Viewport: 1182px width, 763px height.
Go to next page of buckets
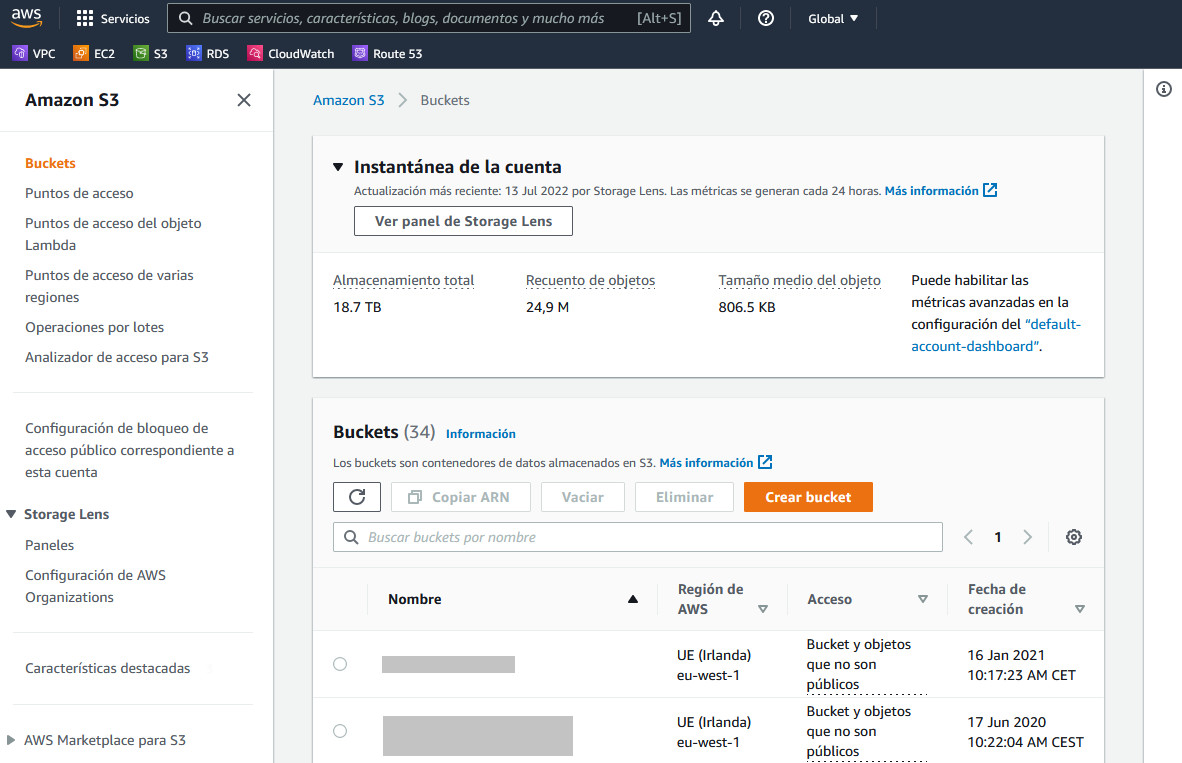tap(1027, 537)
